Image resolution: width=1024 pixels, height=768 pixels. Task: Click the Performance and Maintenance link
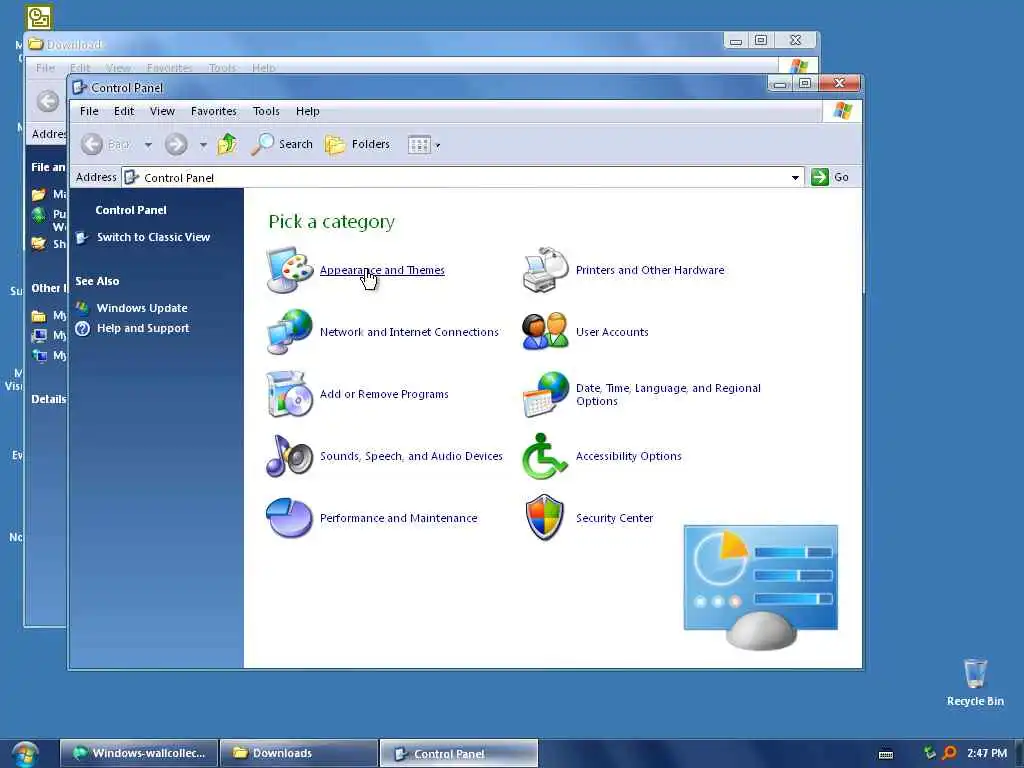398,518
